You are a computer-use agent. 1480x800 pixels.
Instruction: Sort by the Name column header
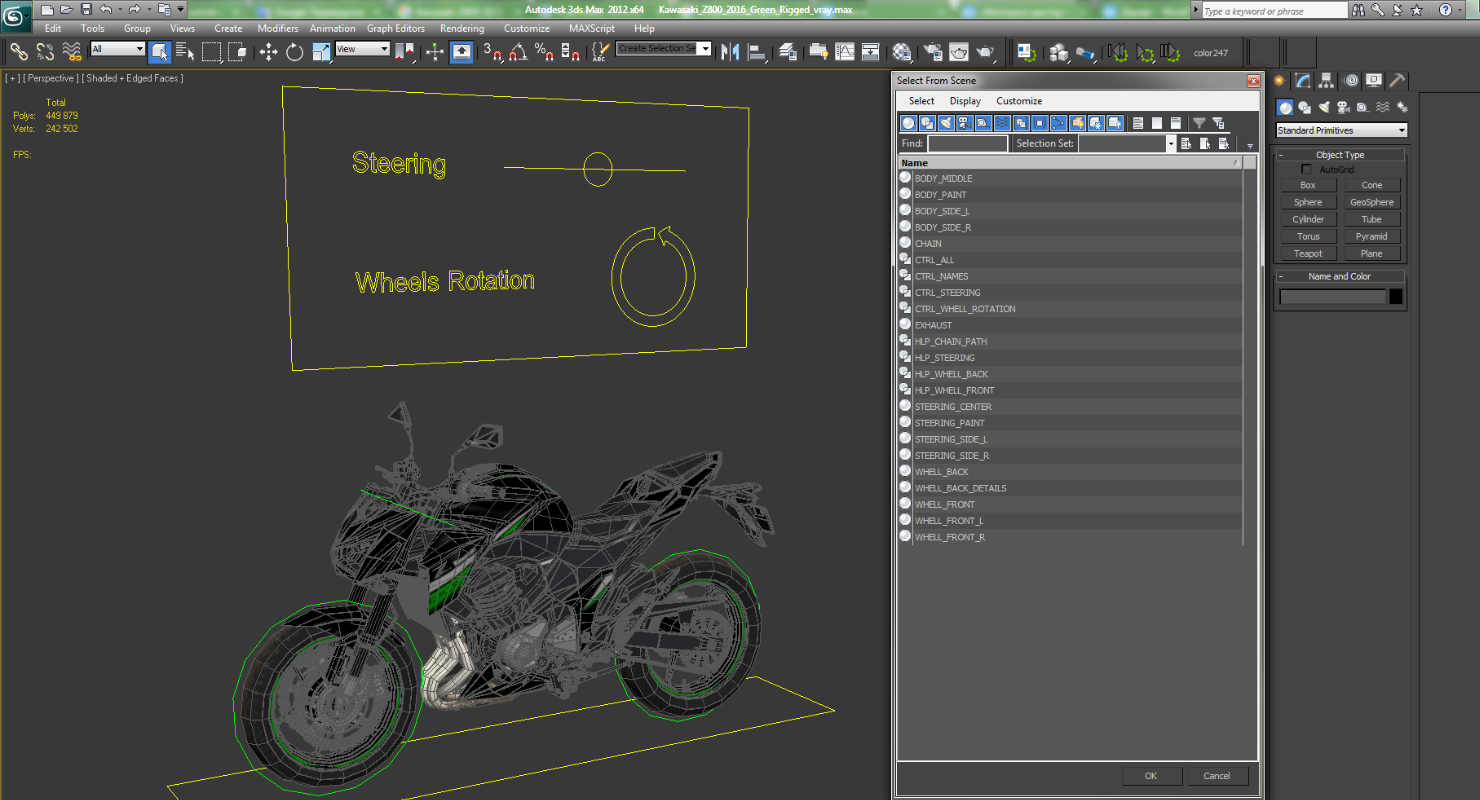click(1070, 163)
